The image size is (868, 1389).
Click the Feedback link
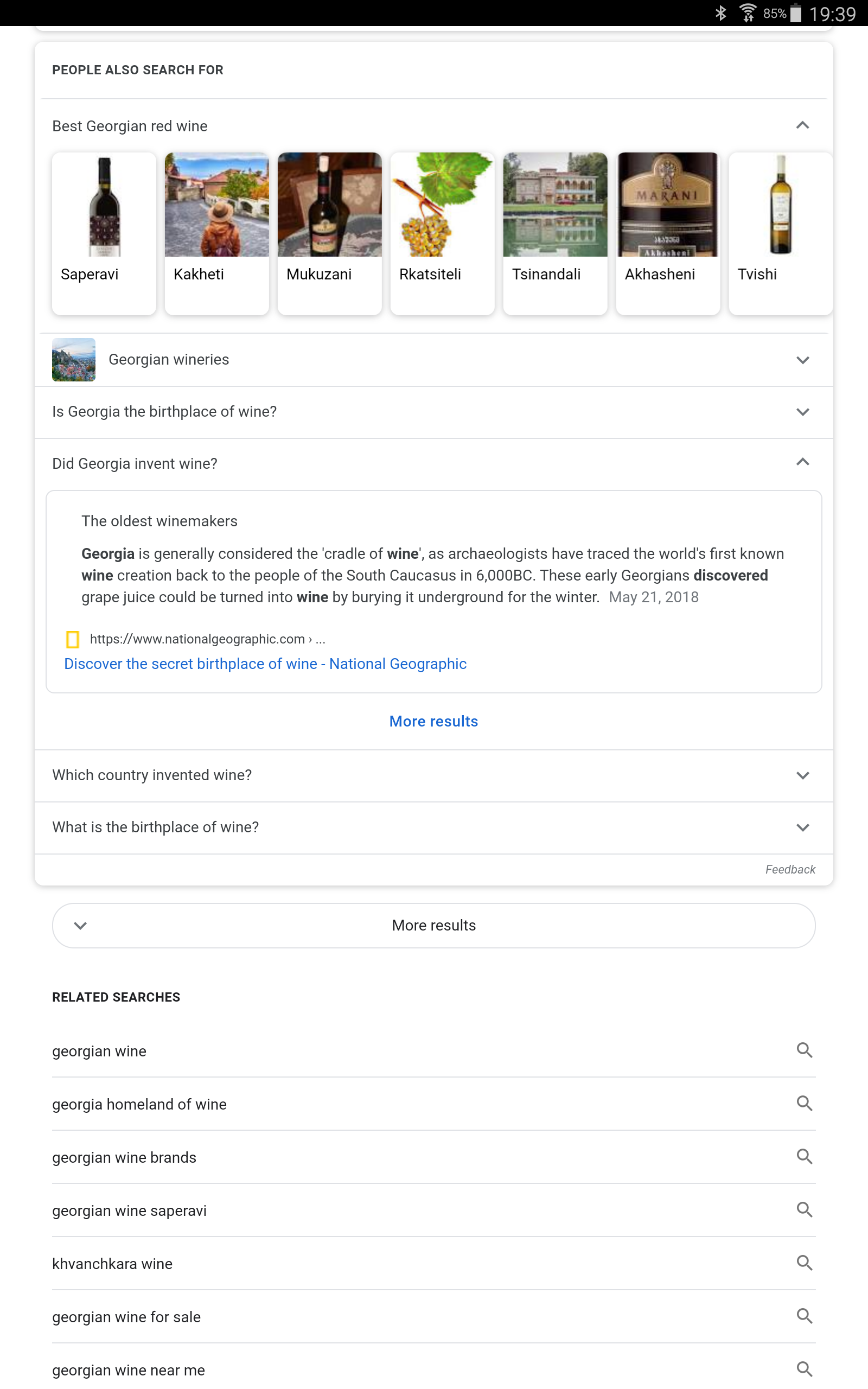point(789,870)
